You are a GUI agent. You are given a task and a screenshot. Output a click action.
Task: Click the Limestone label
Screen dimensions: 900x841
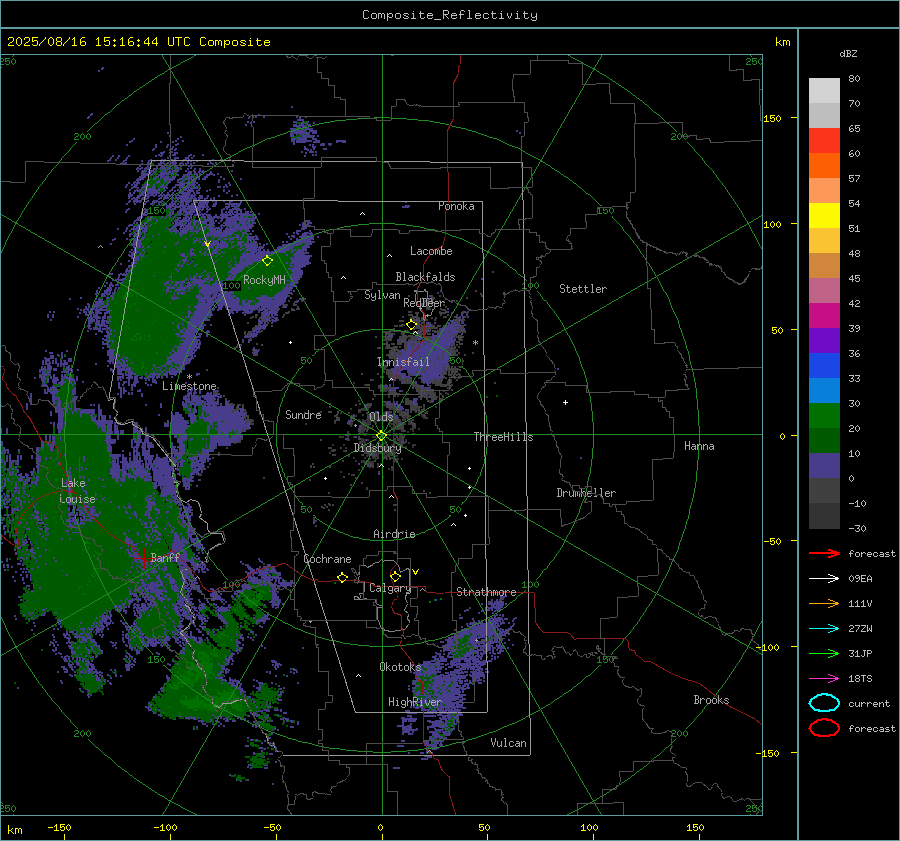point(189,386)
